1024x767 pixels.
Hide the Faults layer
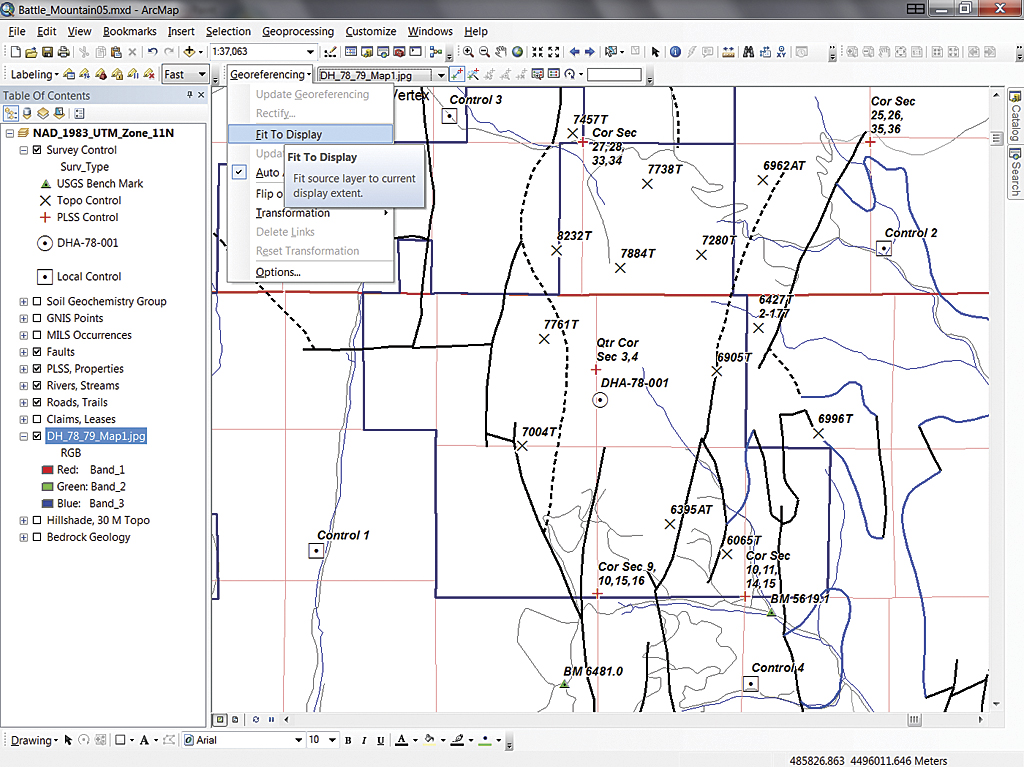[37, 351]
